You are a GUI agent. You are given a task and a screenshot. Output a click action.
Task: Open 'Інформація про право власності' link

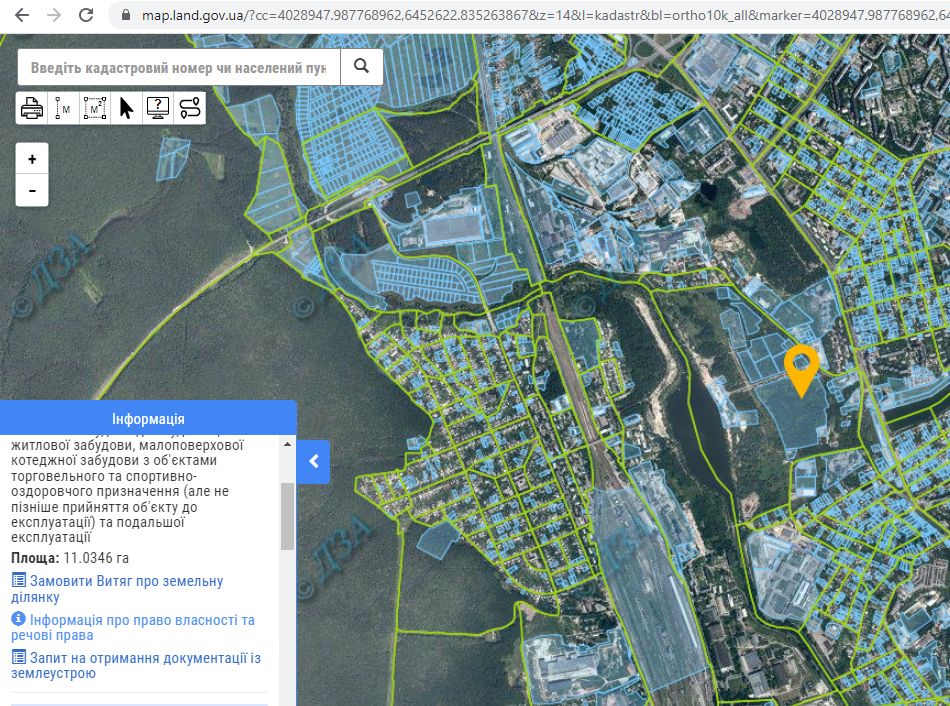pos(133,627)
